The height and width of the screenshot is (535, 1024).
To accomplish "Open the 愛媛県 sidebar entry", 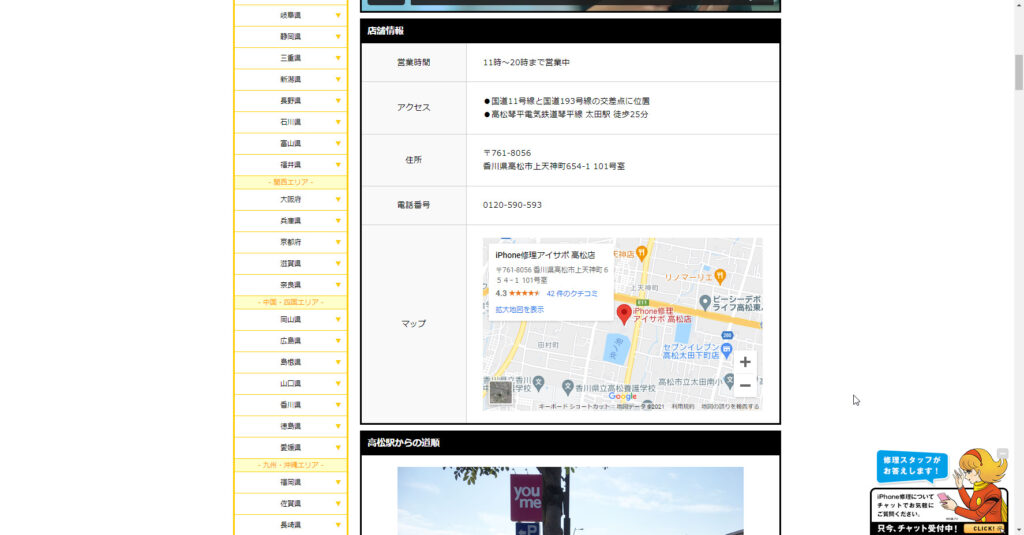I will point(291,447).
